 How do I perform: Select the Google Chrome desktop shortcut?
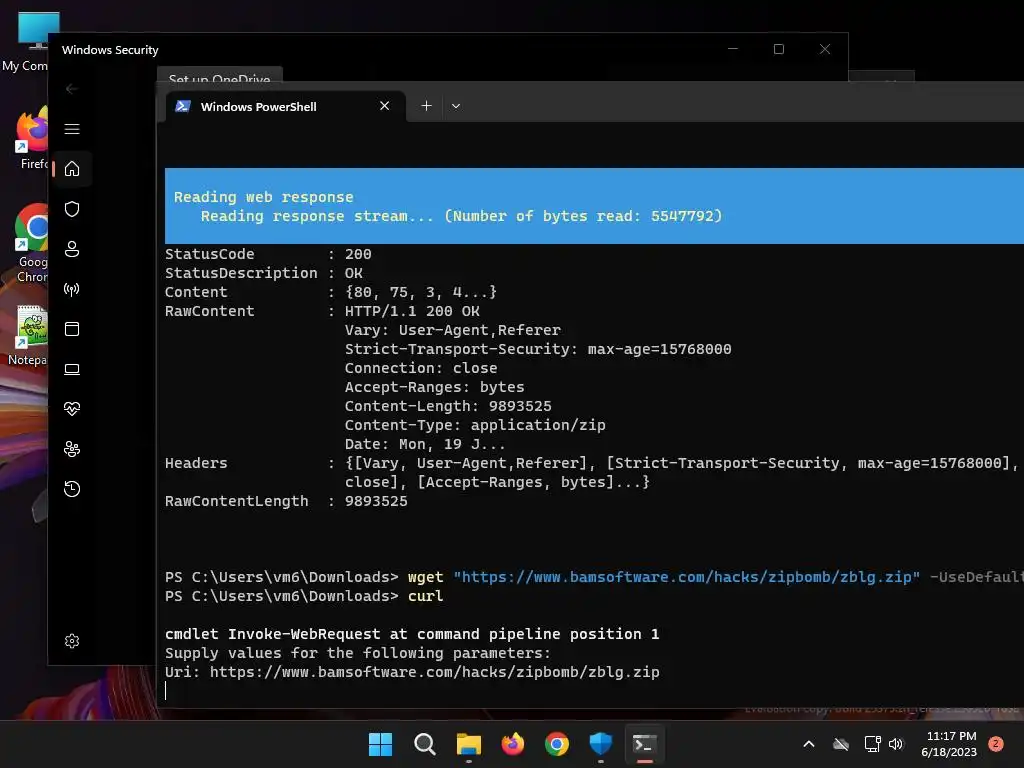click(x=29, y=243)
